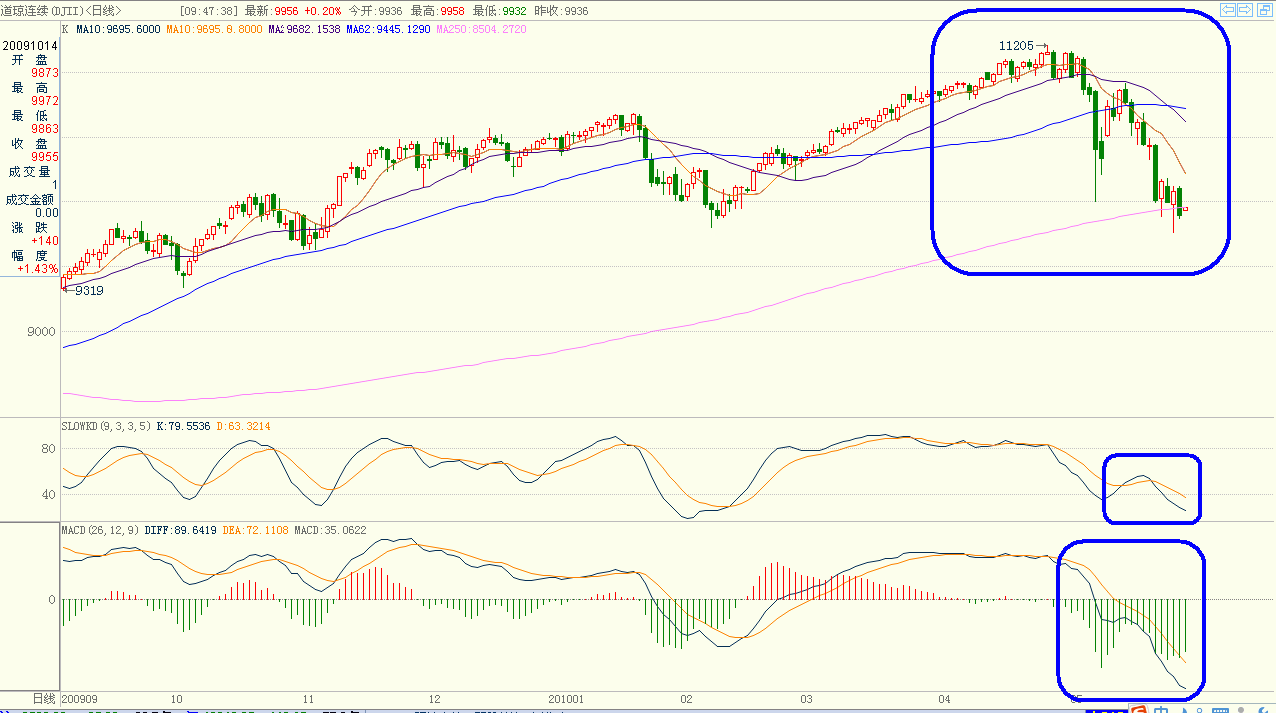Click the K:79.5536 stochastic value
The height and width of the screenshot is (713, 1276).
[184, 426]
